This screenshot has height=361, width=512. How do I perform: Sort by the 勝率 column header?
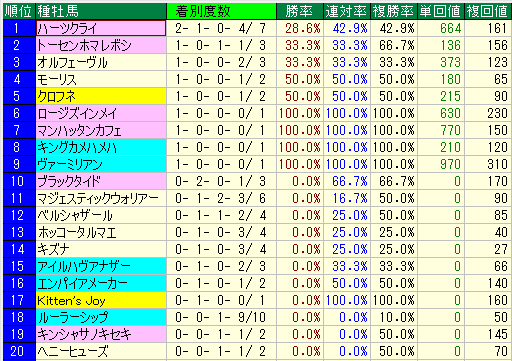300,11
